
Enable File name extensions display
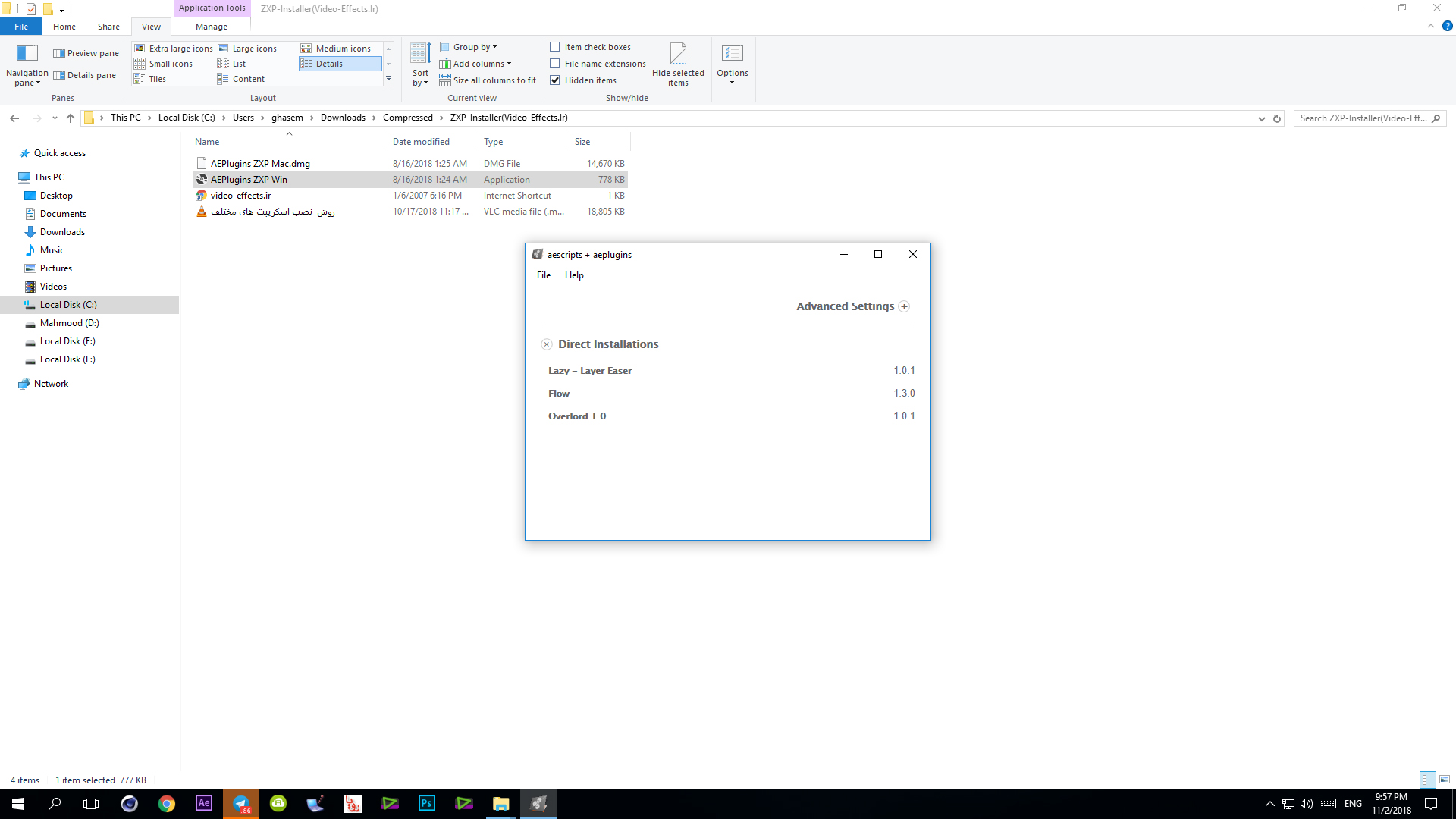(555, 63)
